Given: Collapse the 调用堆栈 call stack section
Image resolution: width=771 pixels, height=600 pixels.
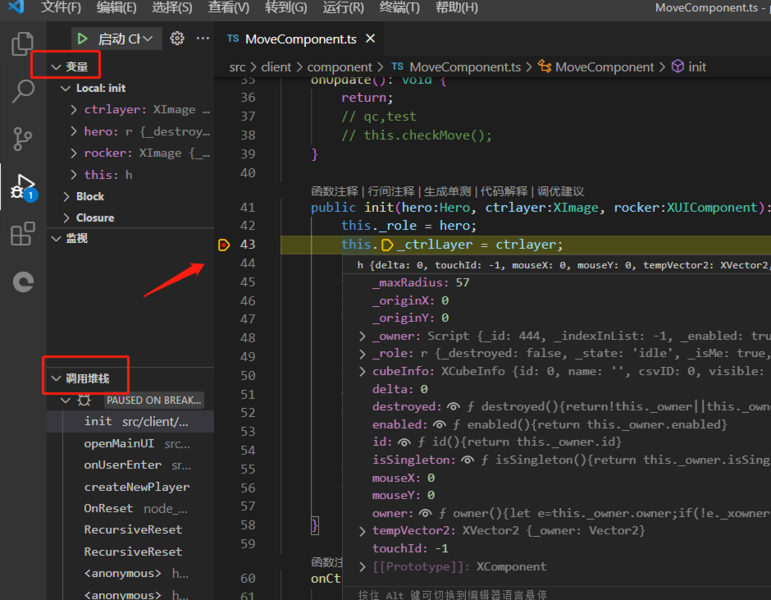Looking at the screenshot, I should tap(56, 379).
